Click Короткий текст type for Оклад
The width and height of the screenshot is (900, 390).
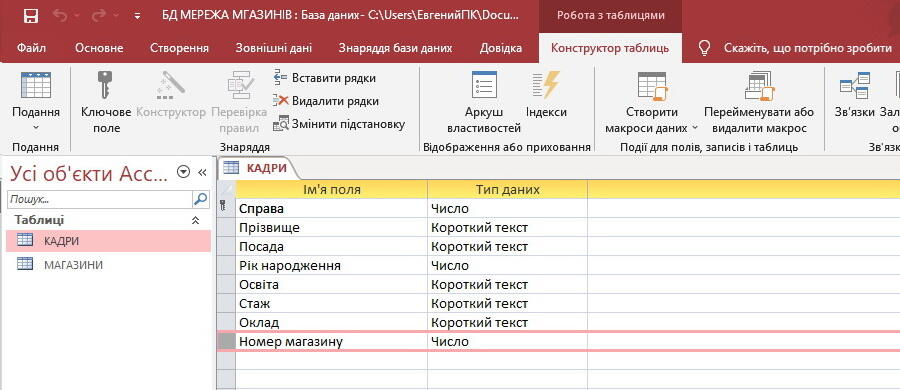click(x=507, y=322)
